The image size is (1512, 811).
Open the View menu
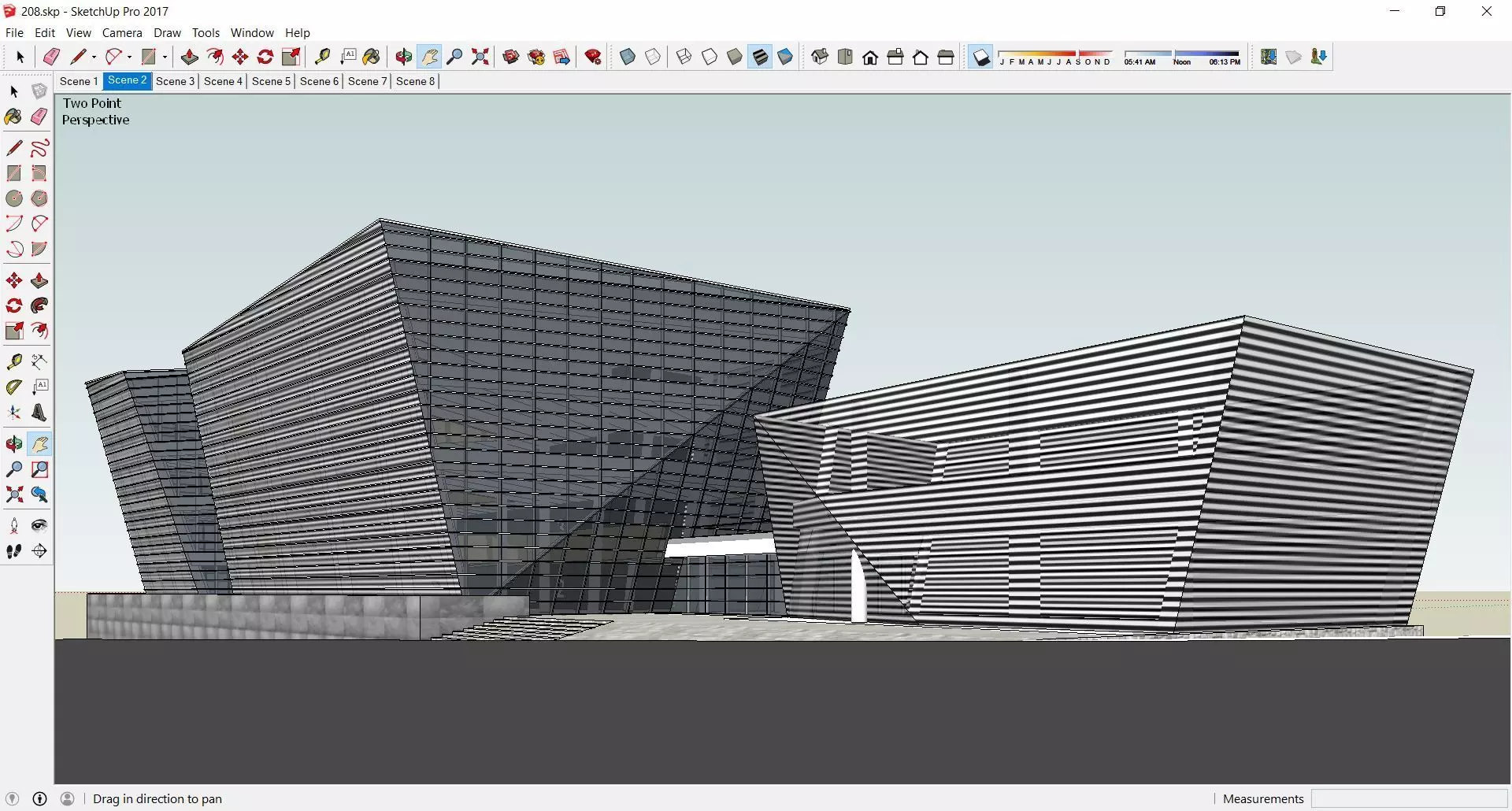tap(78, 33)
